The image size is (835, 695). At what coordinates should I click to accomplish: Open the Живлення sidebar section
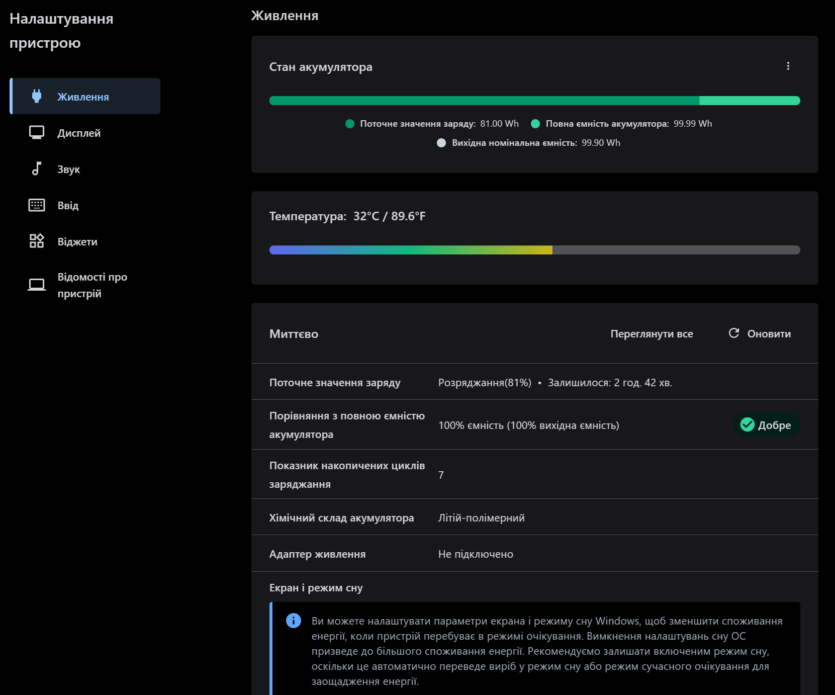(x=86, y=96)
